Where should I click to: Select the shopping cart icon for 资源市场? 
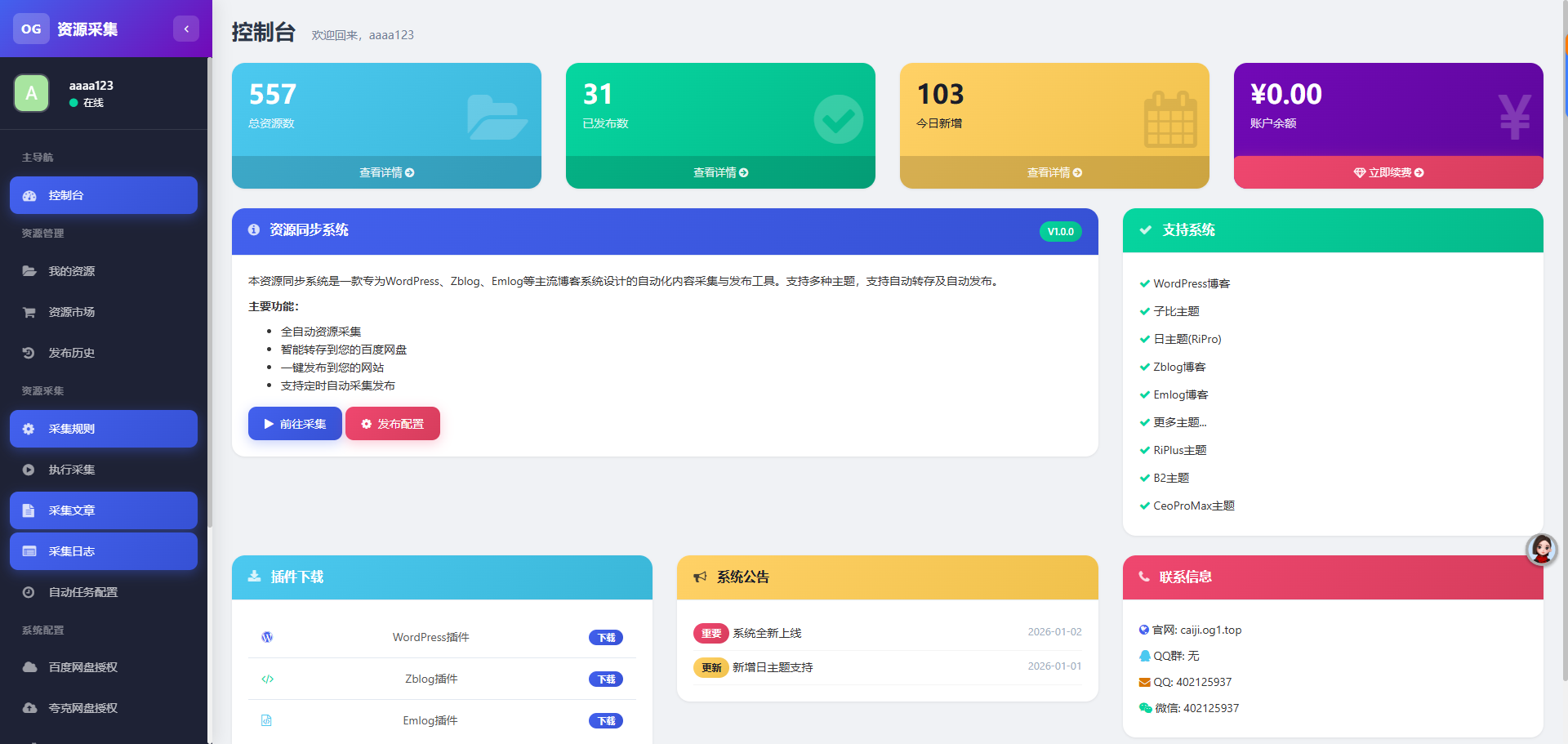tap(29, 312)
